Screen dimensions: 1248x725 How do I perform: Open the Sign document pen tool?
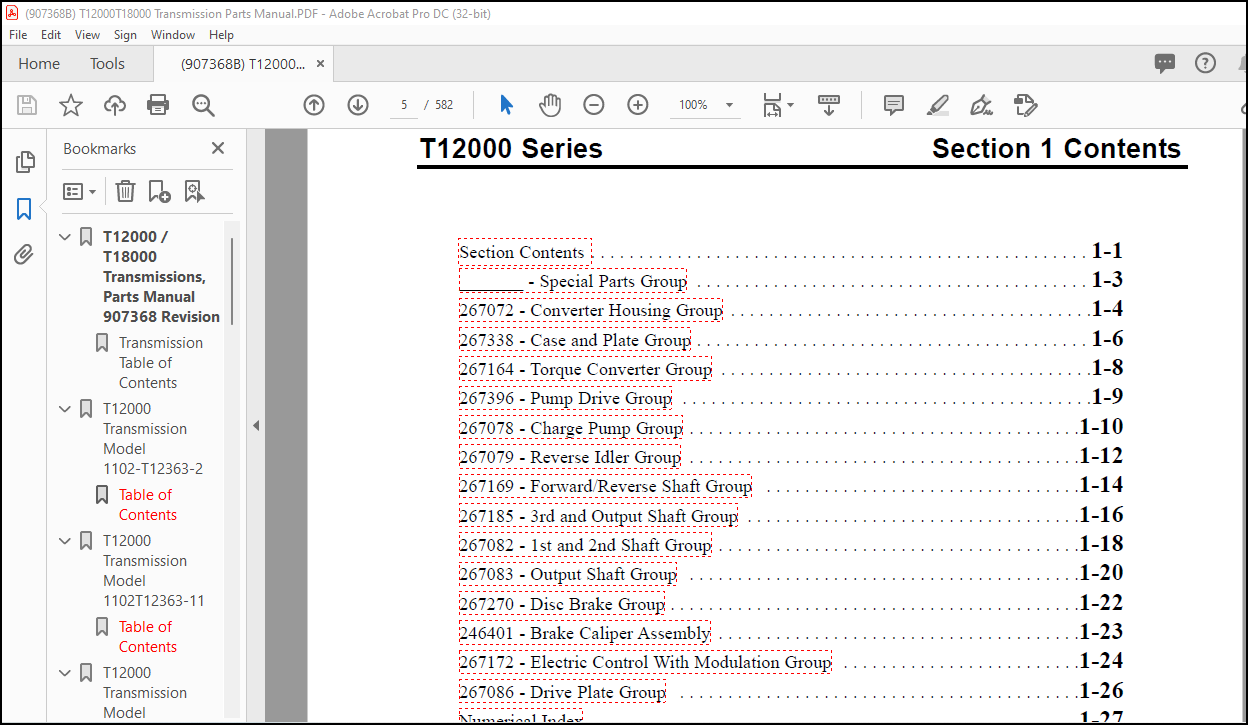[981, 105]
